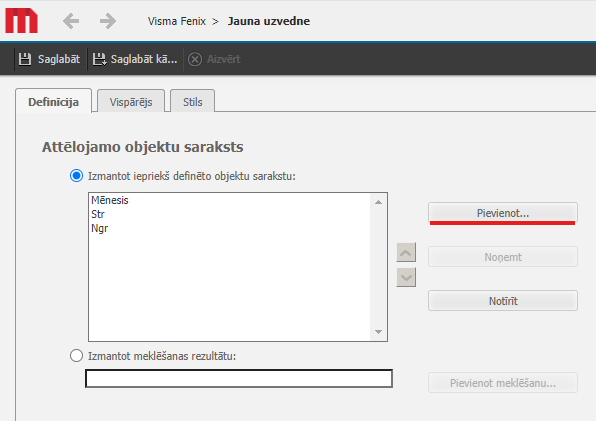Screen dimensions: 596x421
Task: Click the Aizvērt close circle icon
Action: tap(195, 59)
